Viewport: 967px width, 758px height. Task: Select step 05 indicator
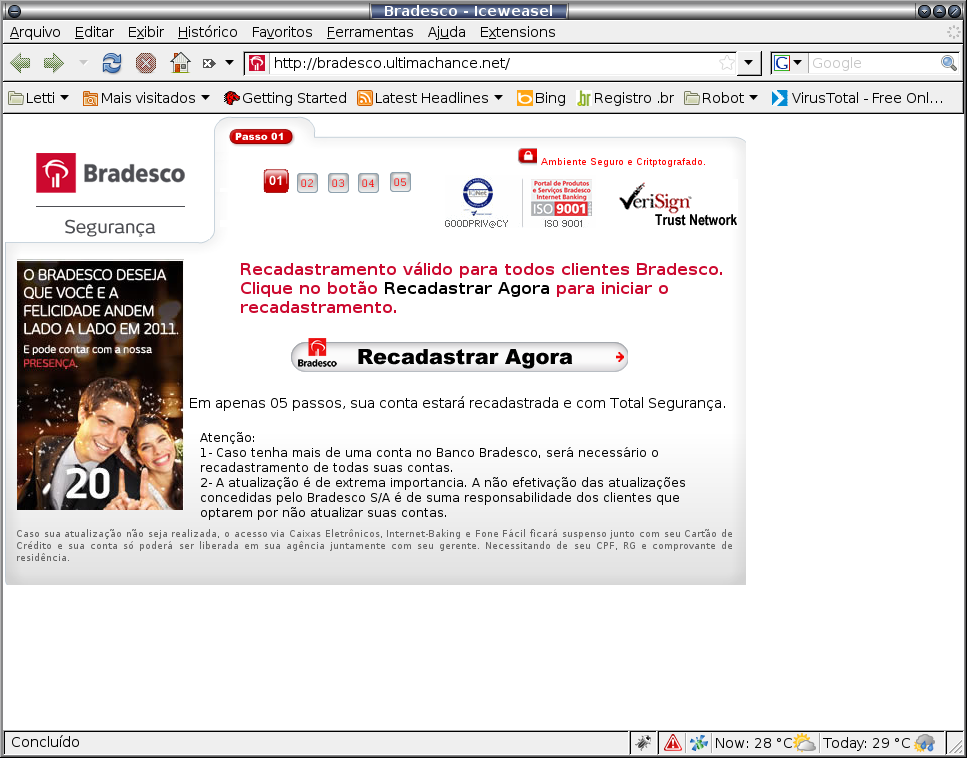coord(400,182)
